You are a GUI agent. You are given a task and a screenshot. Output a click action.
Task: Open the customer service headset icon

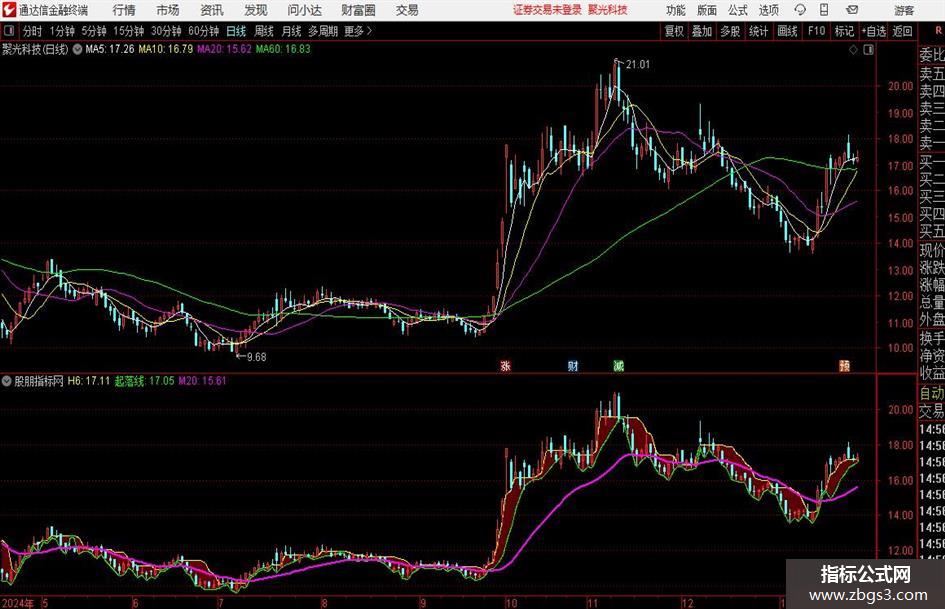tap(800, 10)
